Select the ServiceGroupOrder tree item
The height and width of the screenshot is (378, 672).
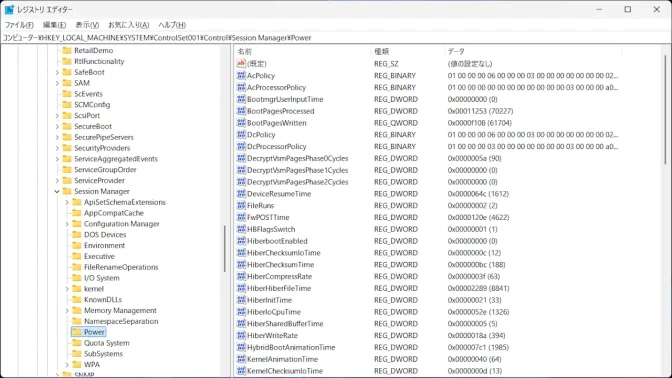click(105, 169)
